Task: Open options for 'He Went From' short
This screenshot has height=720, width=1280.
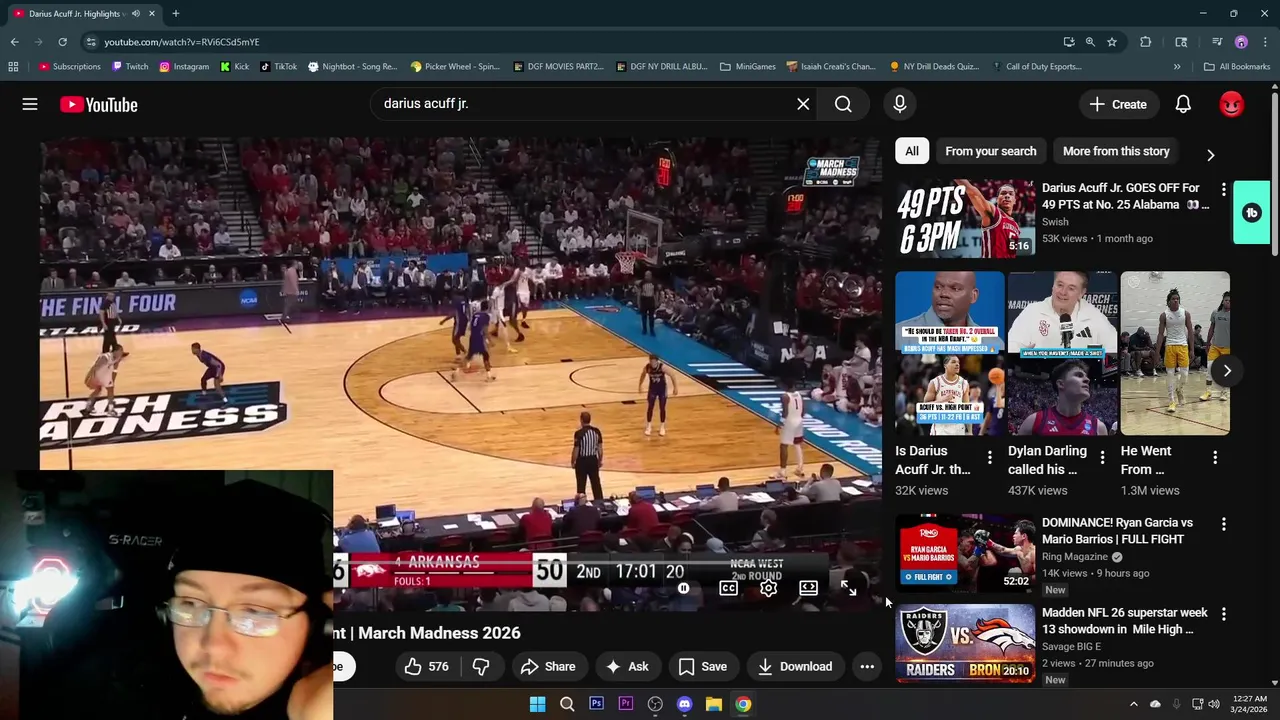Action: (x=1215, y=458)
